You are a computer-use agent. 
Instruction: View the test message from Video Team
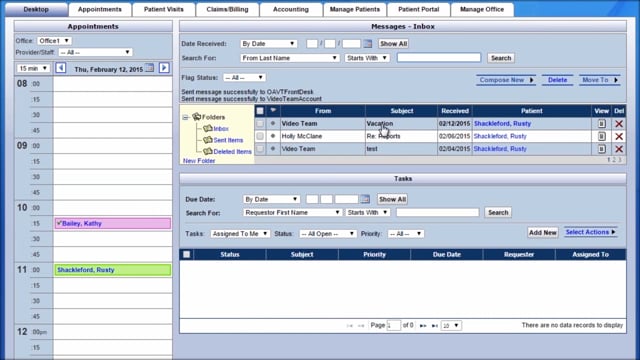pos(601,149)
